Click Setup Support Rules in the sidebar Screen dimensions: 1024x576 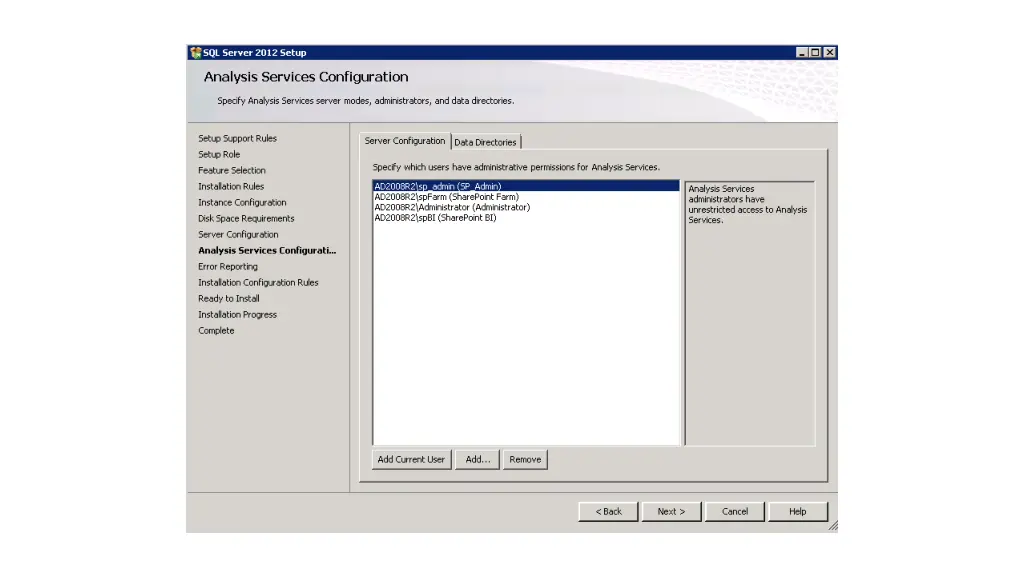point(237,138)
